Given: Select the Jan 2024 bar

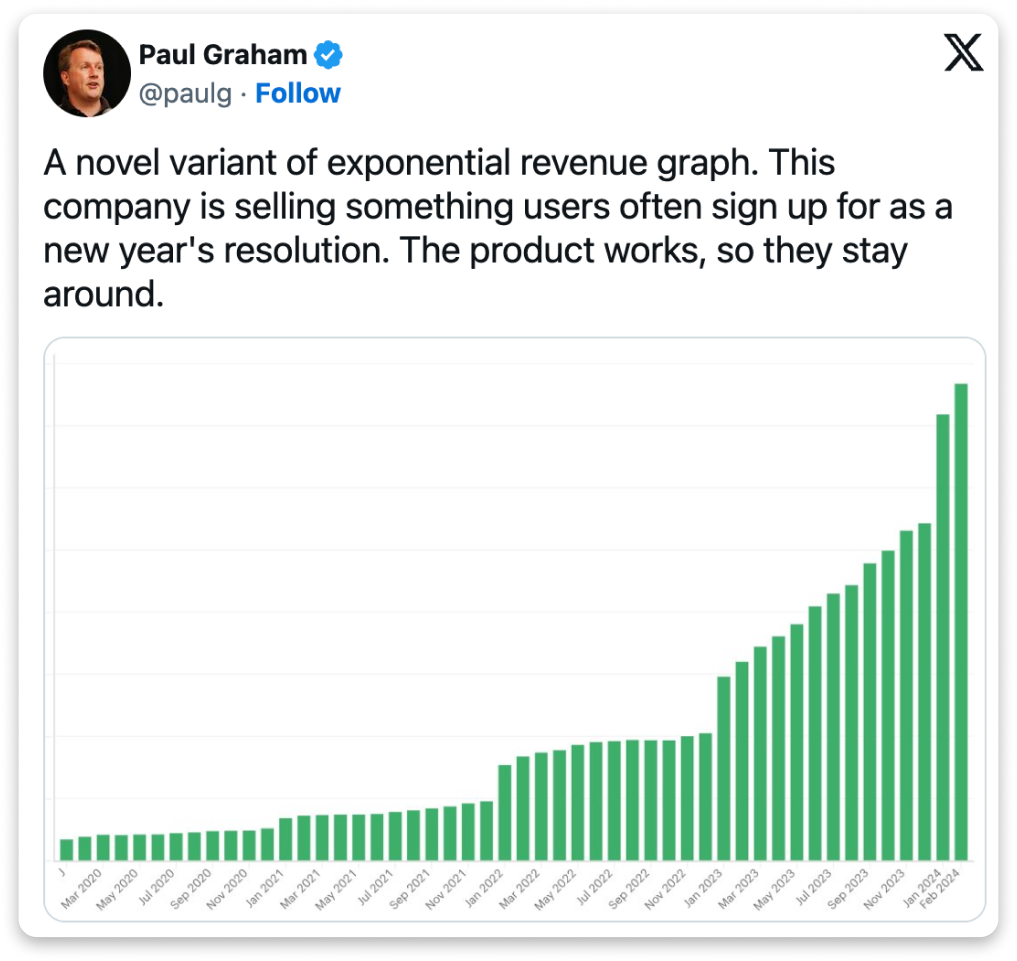Looking at the screenshot, I should [942, 637].
